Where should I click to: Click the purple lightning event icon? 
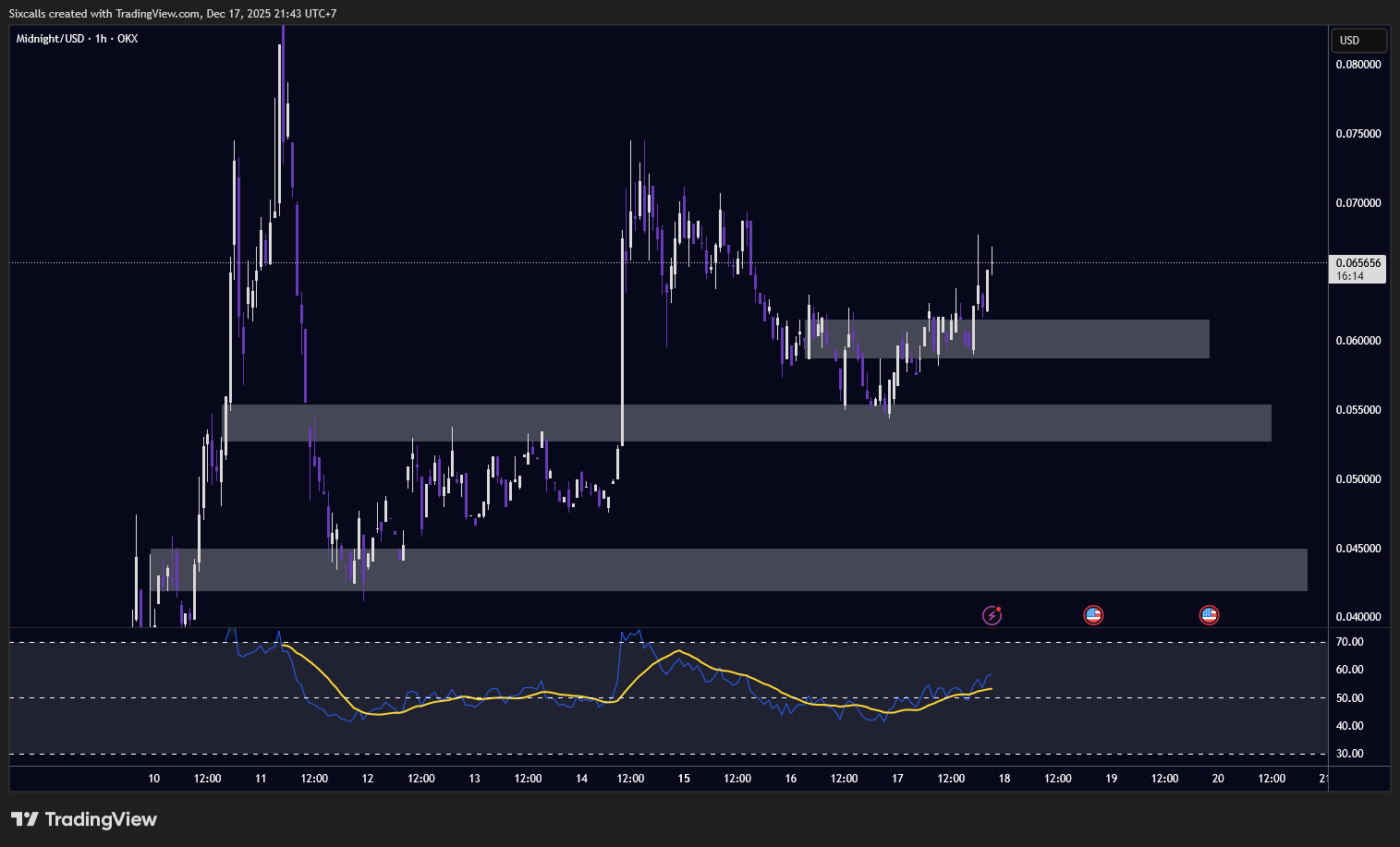tap(992, 615)
